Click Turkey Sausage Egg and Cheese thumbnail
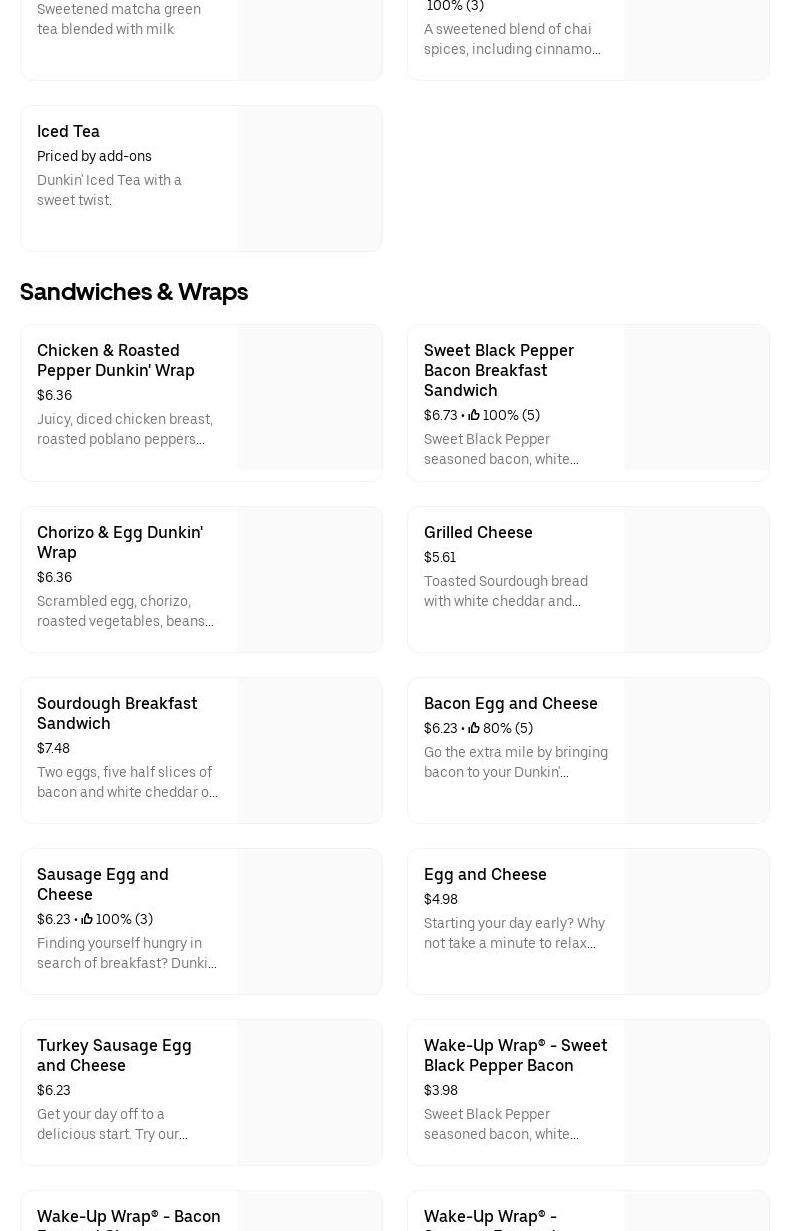 [310, 1093]
